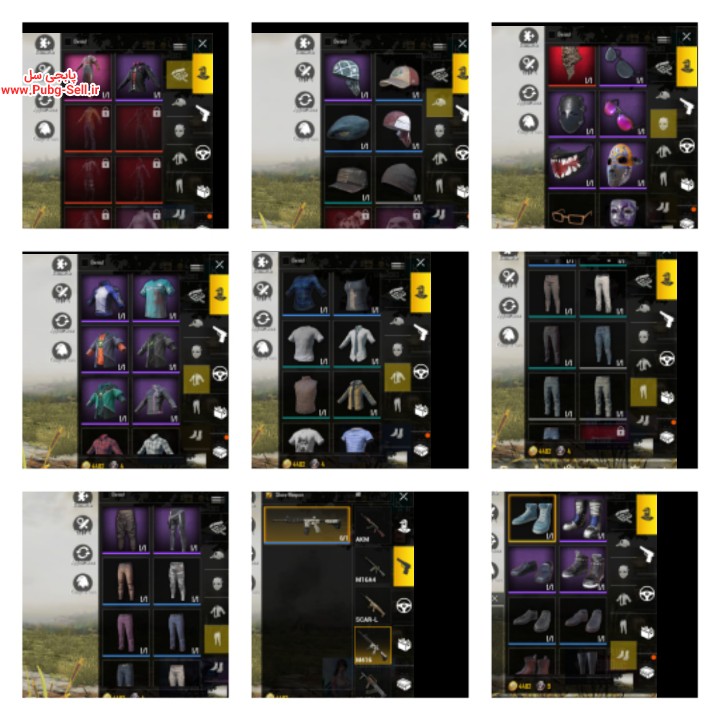720x720 pixels.
Task: Pick the AKM weapon entry
Action: (371, 527)
